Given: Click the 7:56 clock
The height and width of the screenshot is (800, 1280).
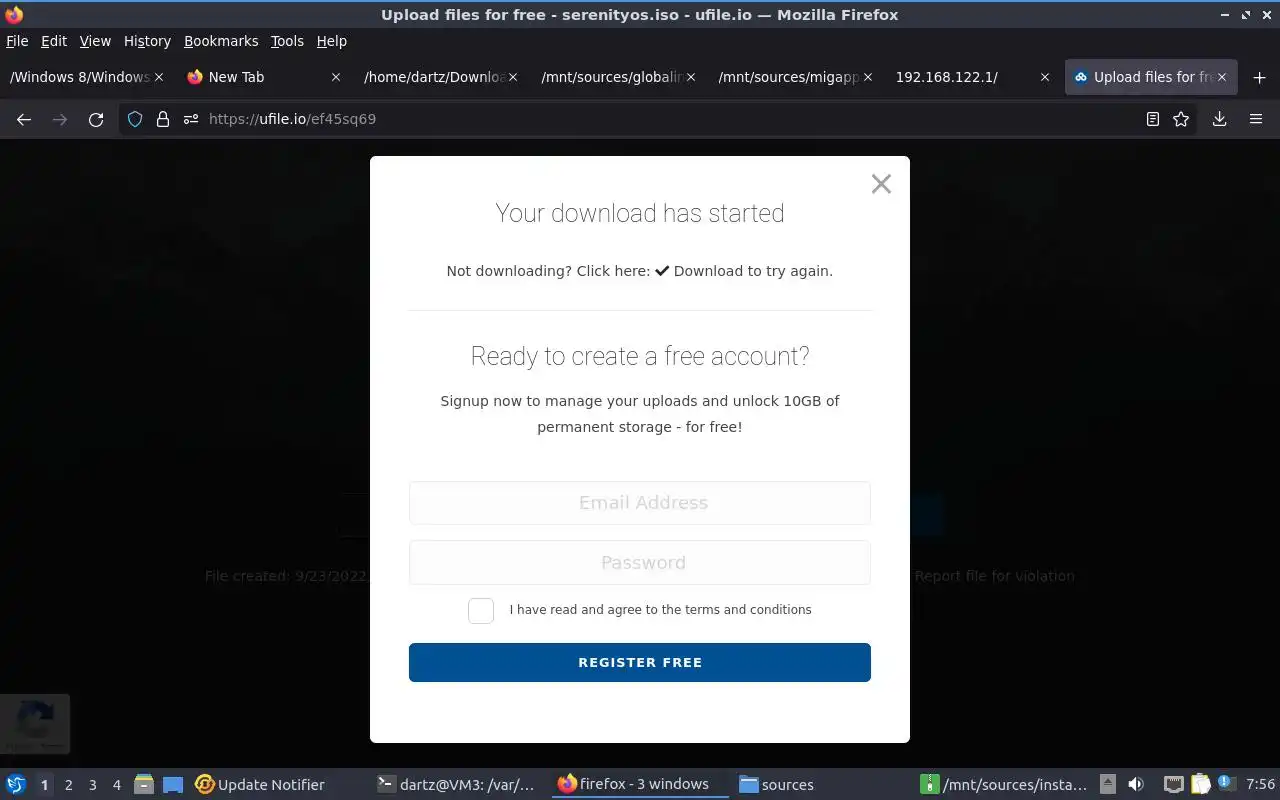Looking at the screenshot, I should (x=1260, y=785).
